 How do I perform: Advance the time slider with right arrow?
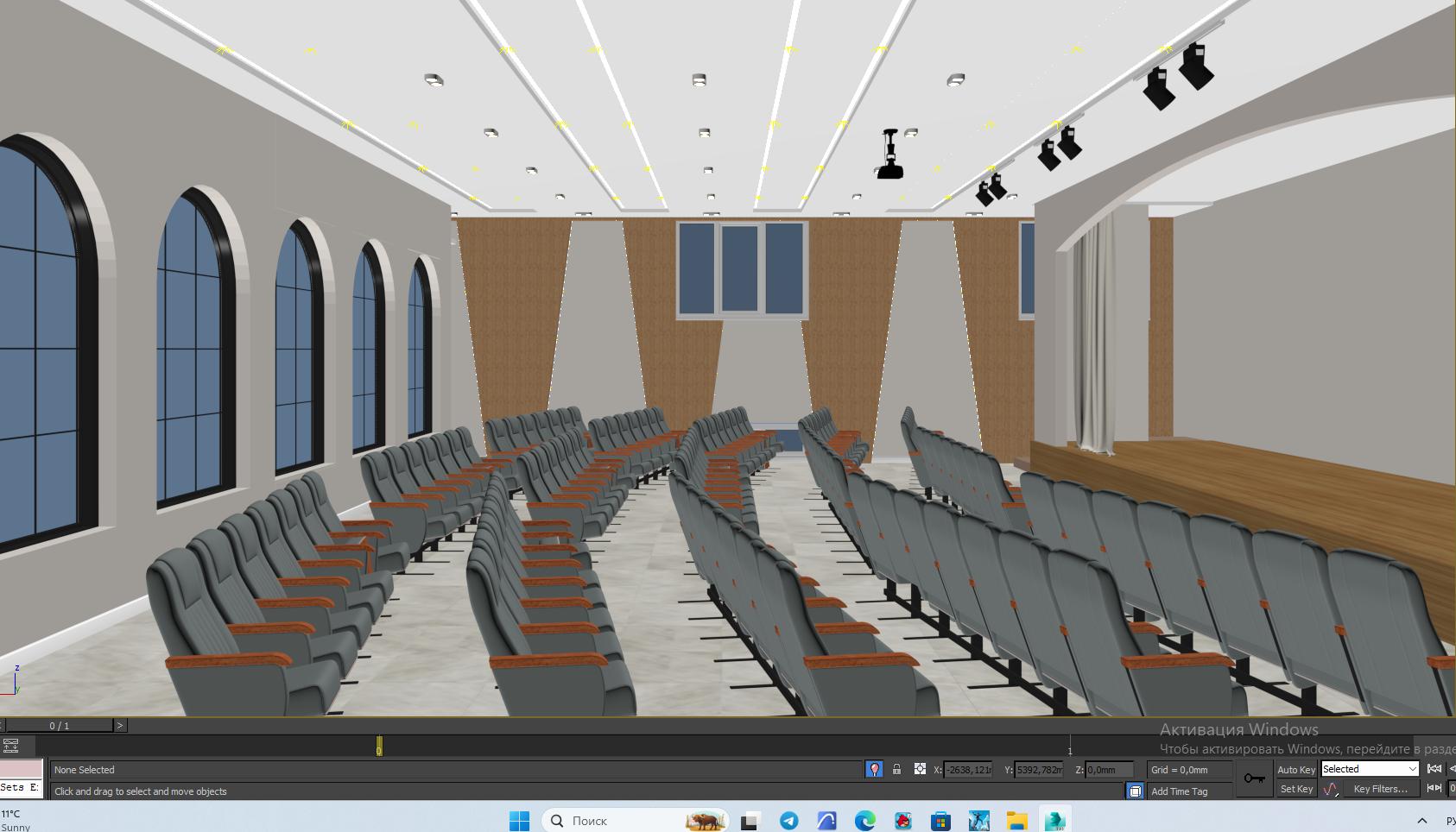click(x=120, y=726)
